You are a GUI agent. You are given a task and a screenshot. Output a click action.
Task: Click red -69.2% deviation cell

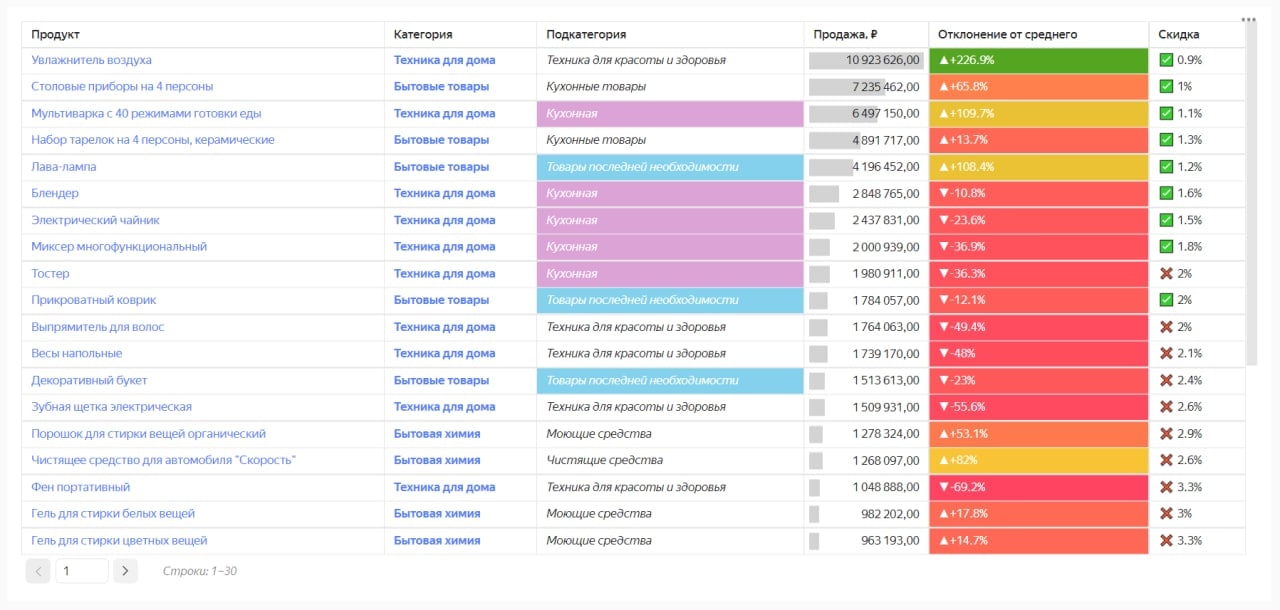pyautogui.click(x=1038, y=487)
